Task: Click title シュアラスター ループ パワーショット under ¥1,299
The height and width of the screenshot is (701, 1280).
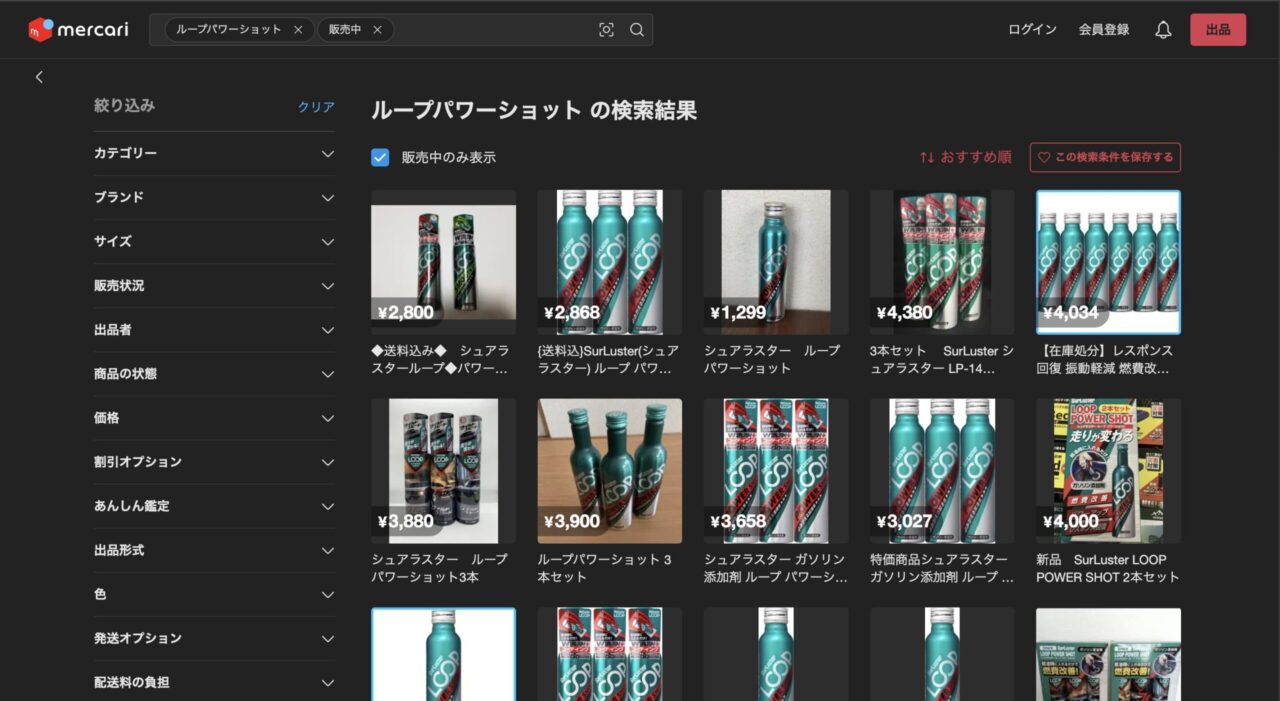Action: [772, 359]
